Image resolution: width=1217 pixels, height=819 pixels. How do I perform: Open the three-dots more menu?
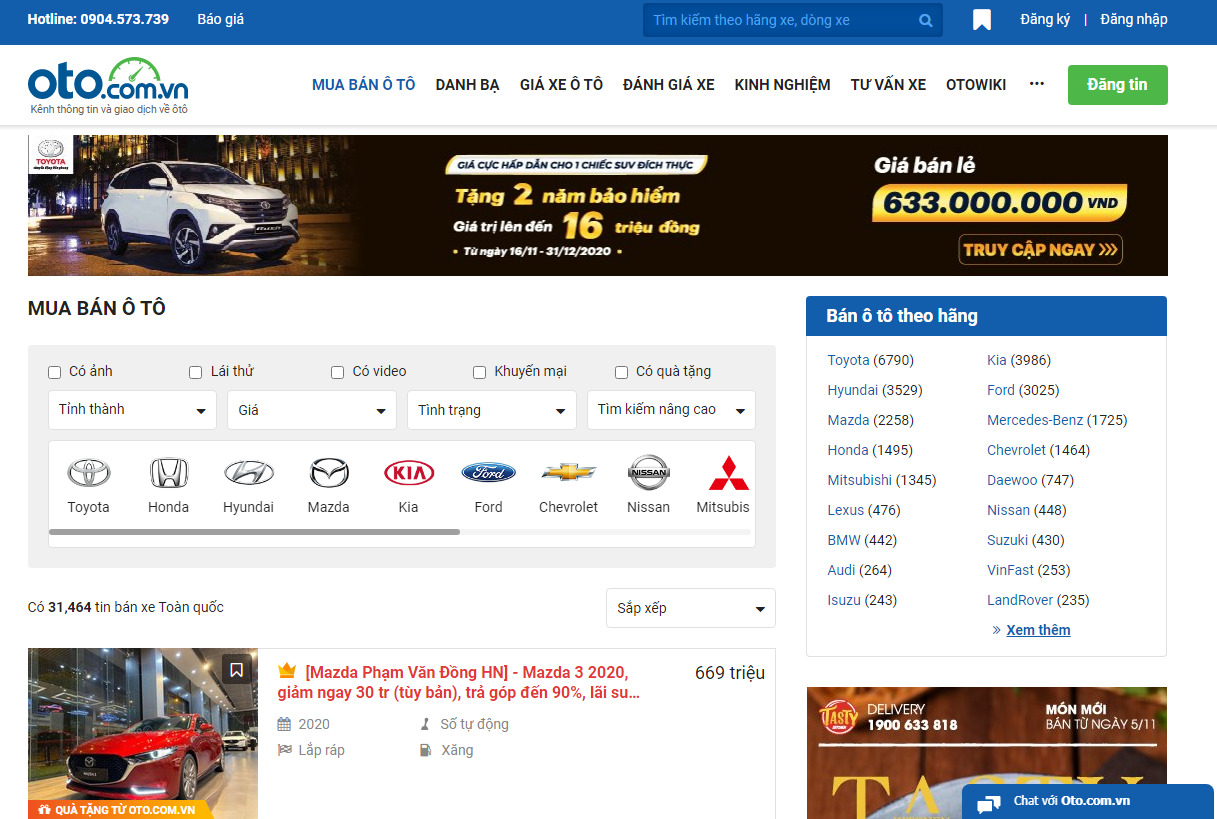tap(1037, 84)
